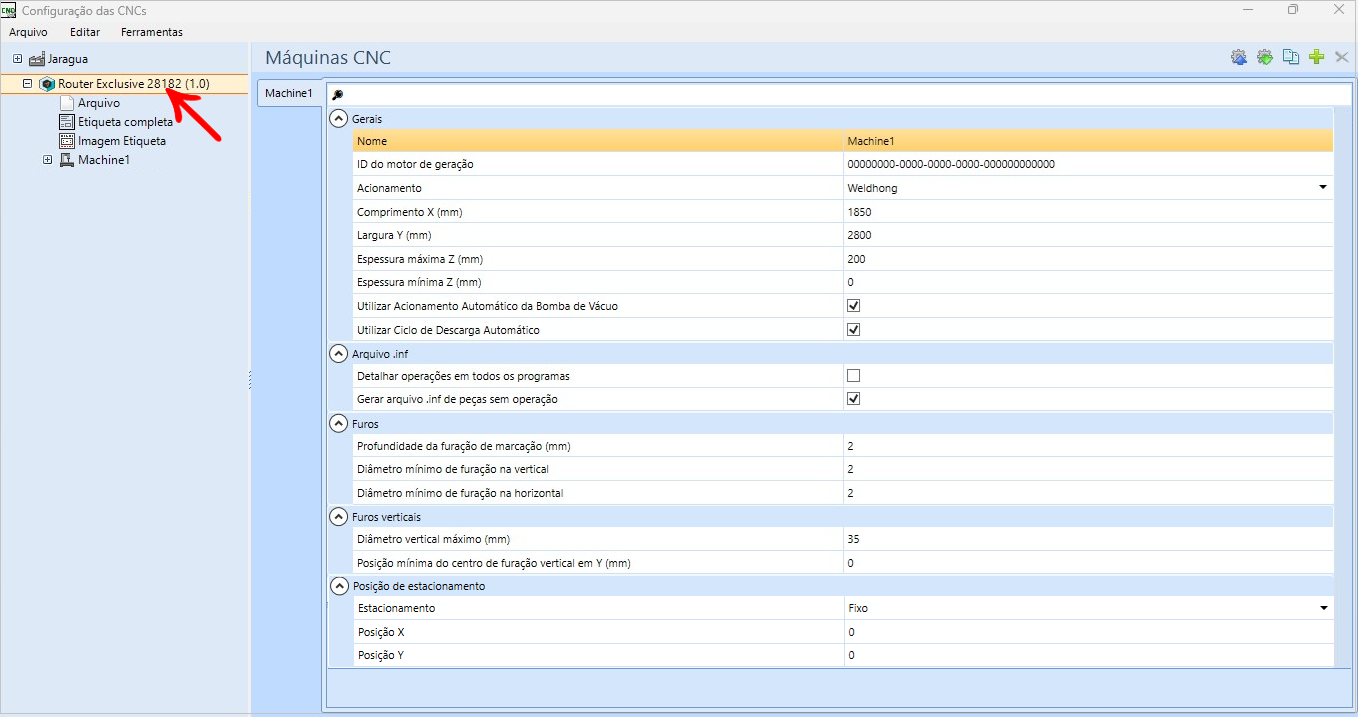Click the gear with blue up arrow icon
The height and width of the screenshot is (717, 1366).
tap(1239, 57)
